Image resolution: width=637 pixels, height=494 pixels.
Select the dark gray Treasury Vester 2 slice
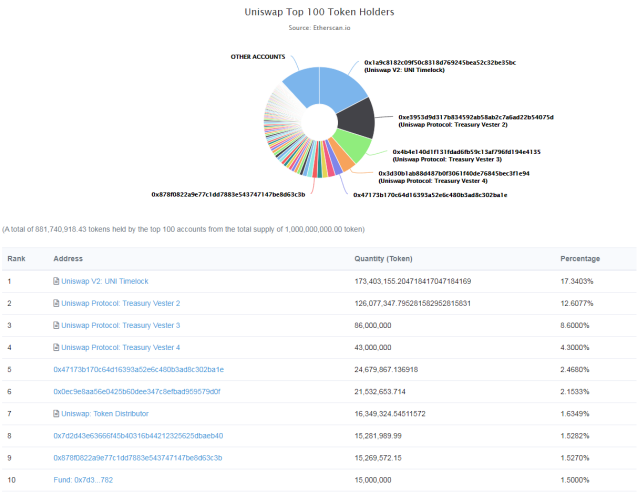pyautogui.click(x=357, y=120)
